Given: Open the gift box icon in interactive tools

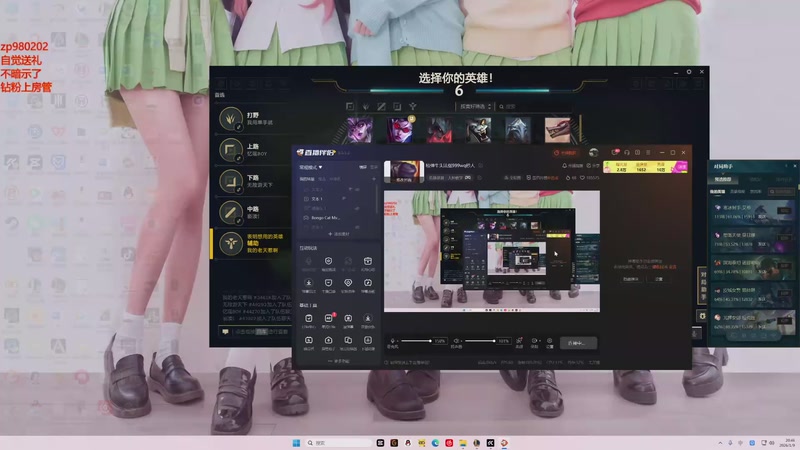Looking at the screenshot, I should tap(367, 263).
